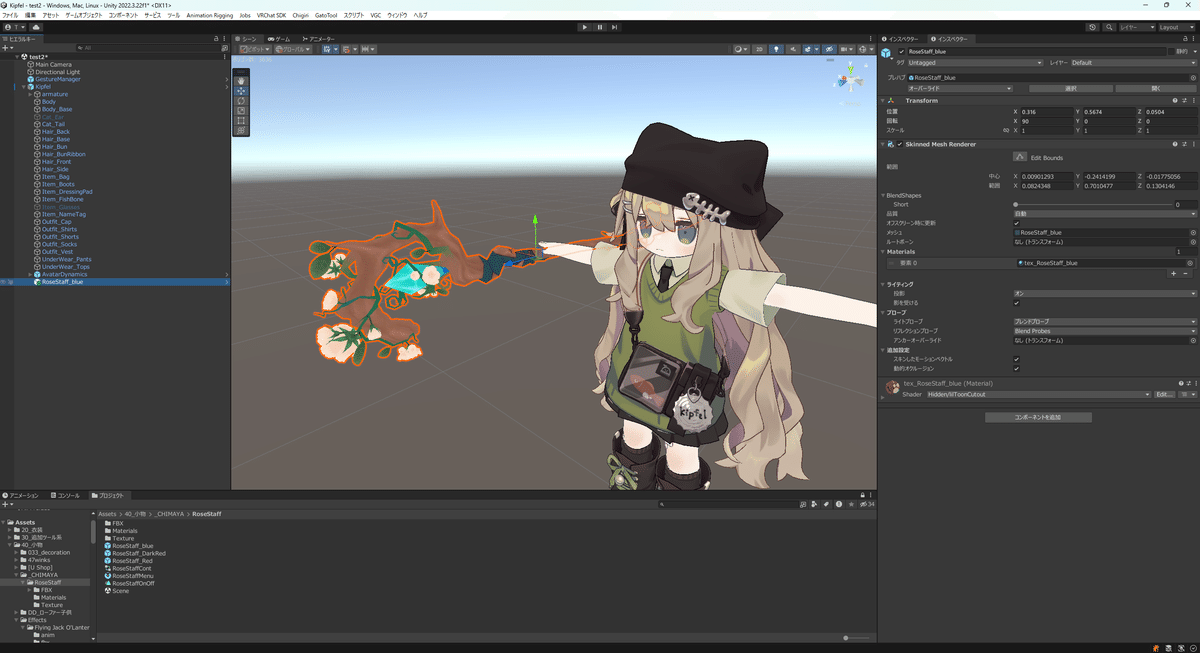
Task: Select the Scale tool in the scene toolbar
Action: pyautogui.click(x=241, y=110)
